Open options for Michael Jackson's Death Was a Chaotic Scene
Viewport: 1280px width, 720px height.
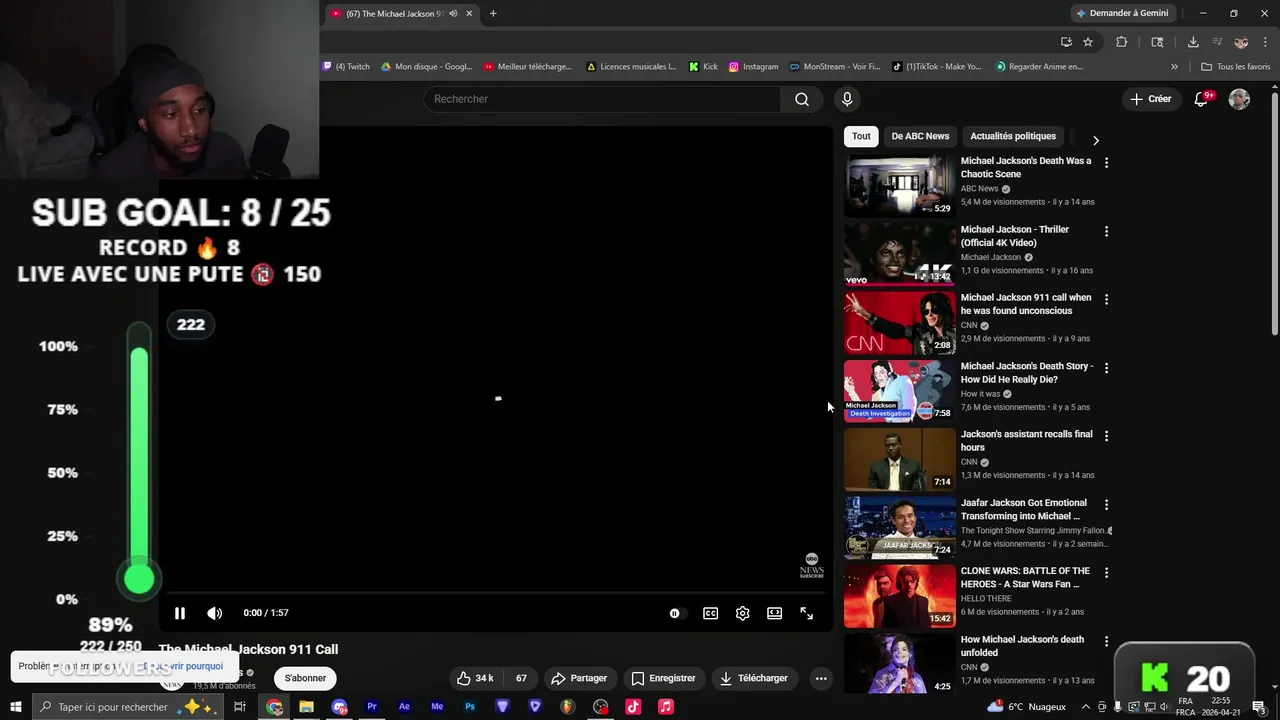1106,162
